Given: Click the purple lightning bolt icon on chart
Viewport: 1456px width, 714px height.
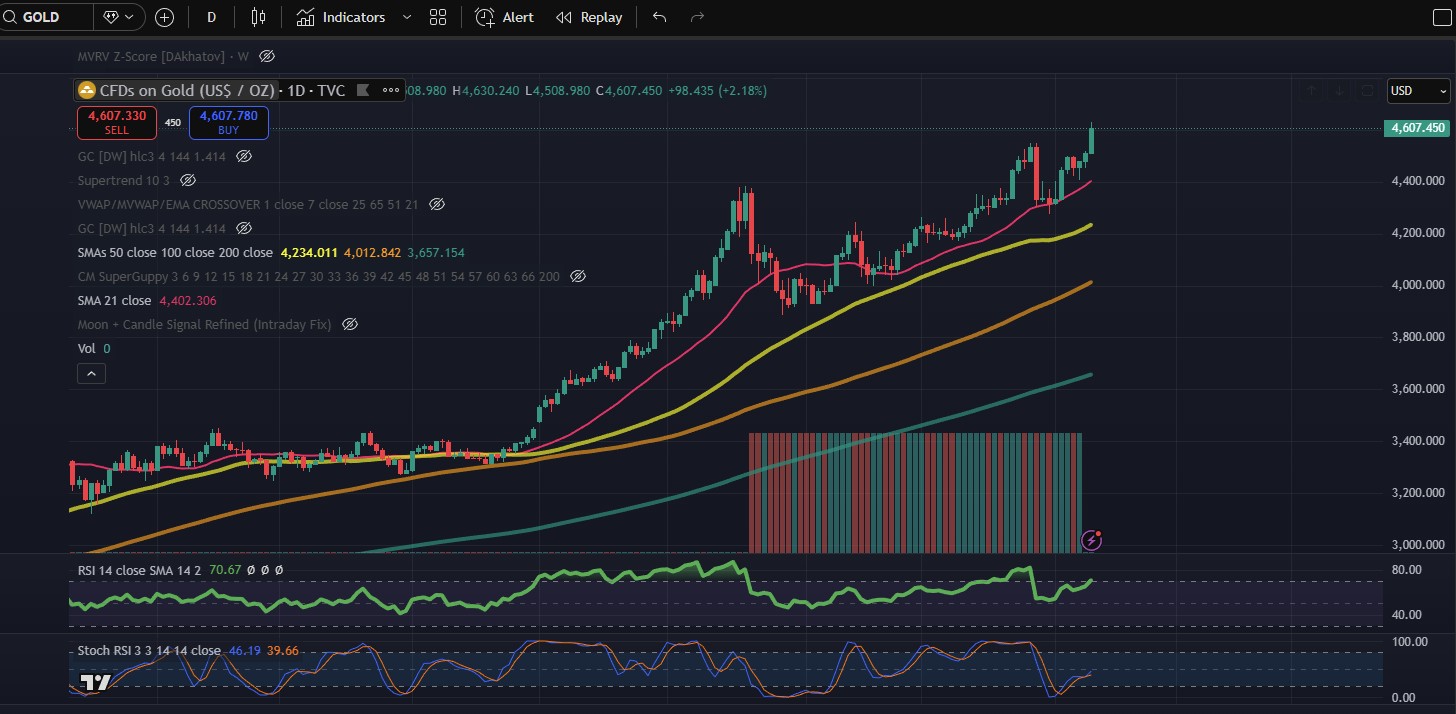Looking at the screenshot, I should [1092, 541].
